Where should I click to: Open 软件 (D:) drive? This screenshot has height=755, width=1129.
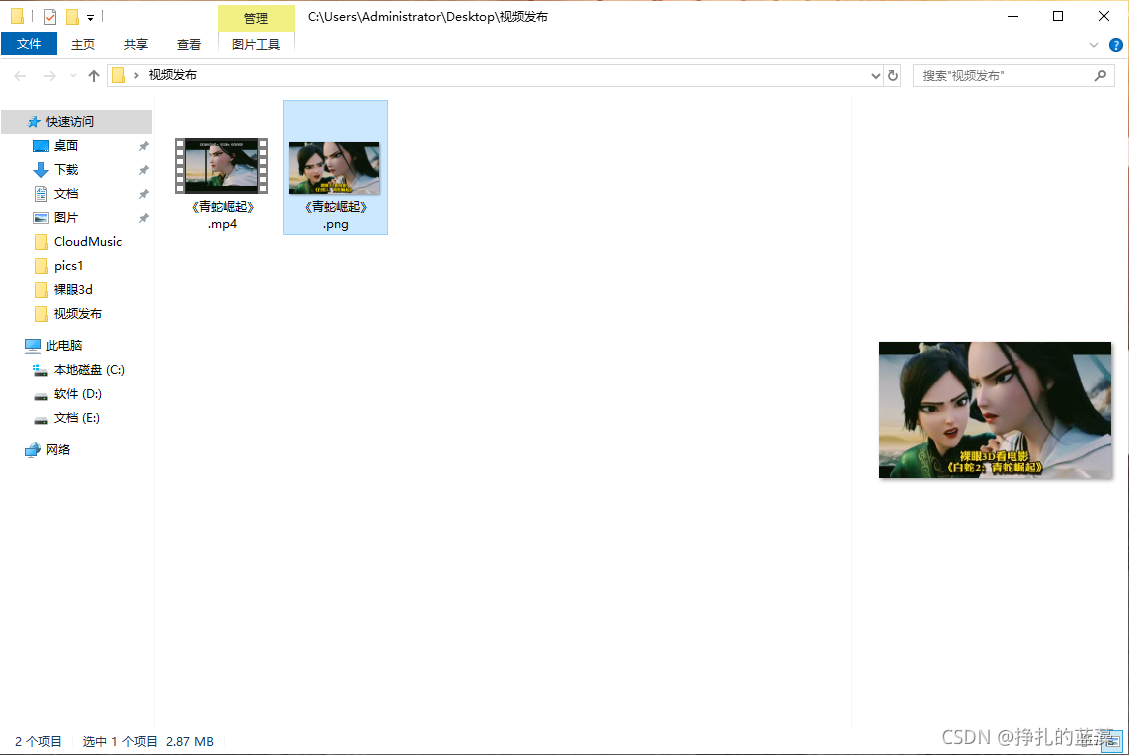pyautogui.click(x=77, y=394)
